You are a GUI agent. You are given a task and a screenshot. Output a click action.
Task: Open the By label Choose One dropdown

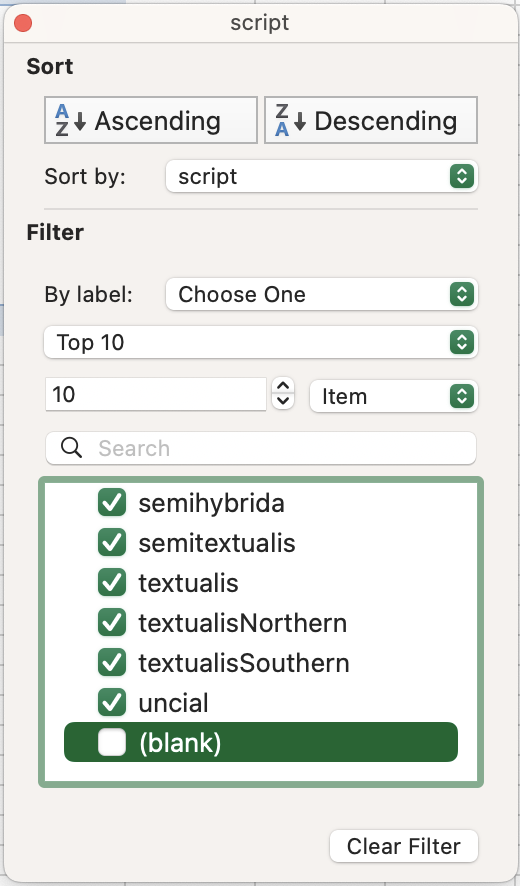[322, 294]
